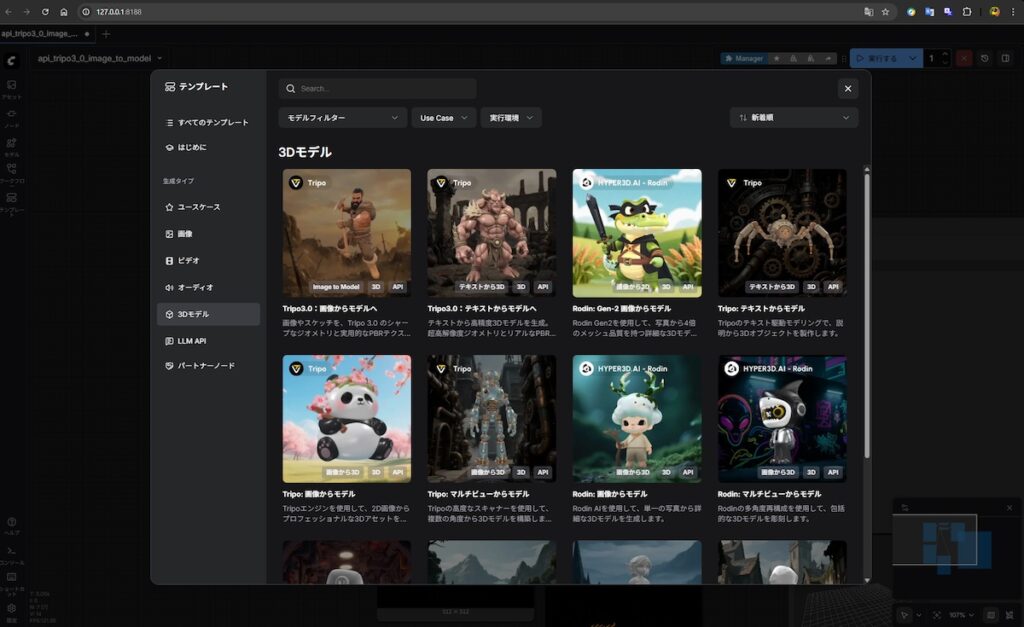Click the オーディオ speaker icon in the sidebar
Viewport: 1024px width, 627px height.
169,287
